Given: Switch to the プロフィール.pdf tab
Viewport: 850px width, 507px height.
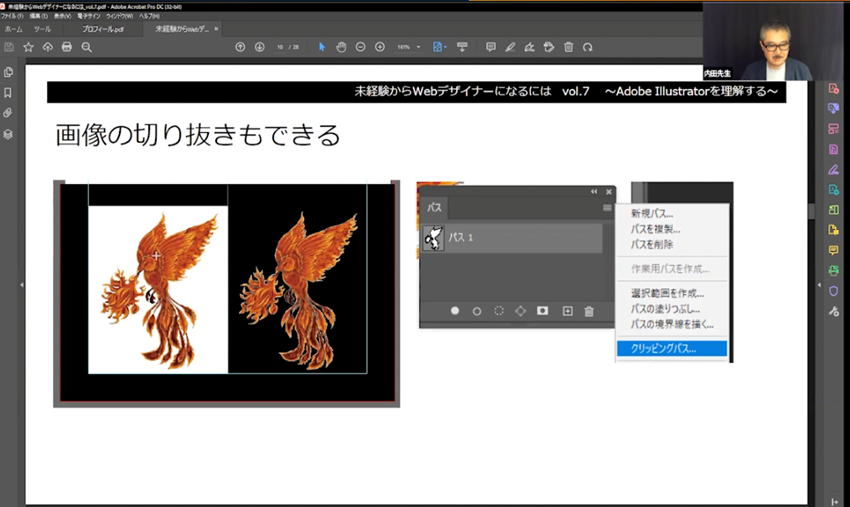Looking at the screenshot, I should click(x=102, y=29).
